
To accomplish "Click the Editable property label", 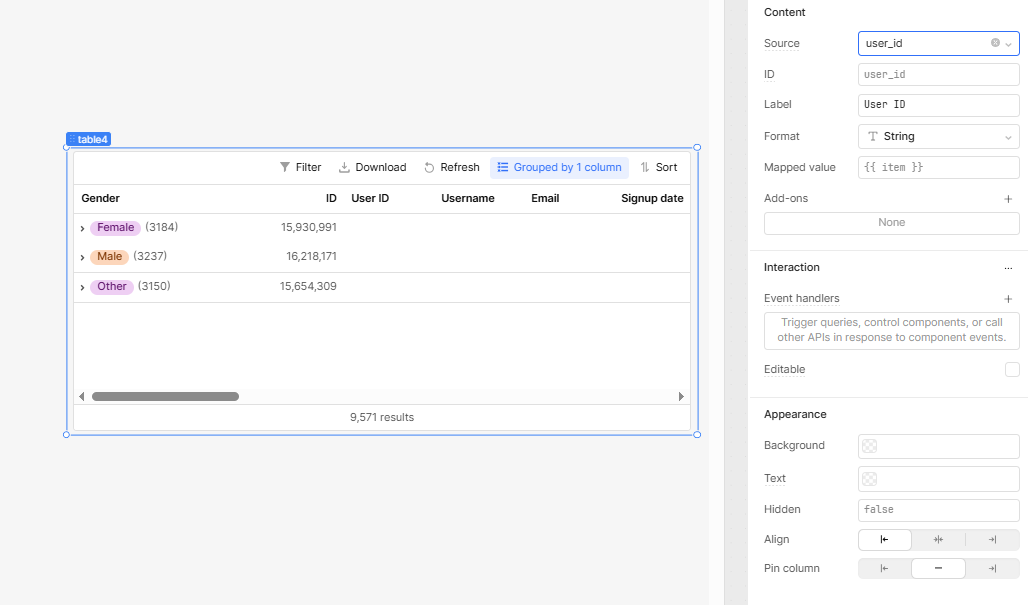I will 784,369.
